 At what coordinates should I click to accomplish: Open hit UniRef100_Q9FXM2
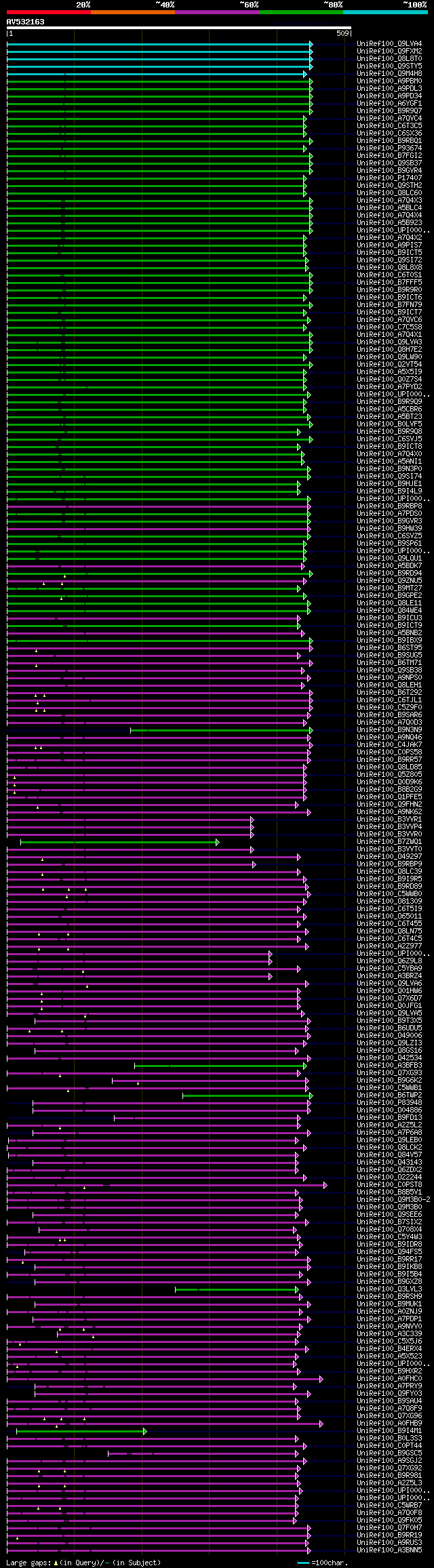click(x=389, y=52)
